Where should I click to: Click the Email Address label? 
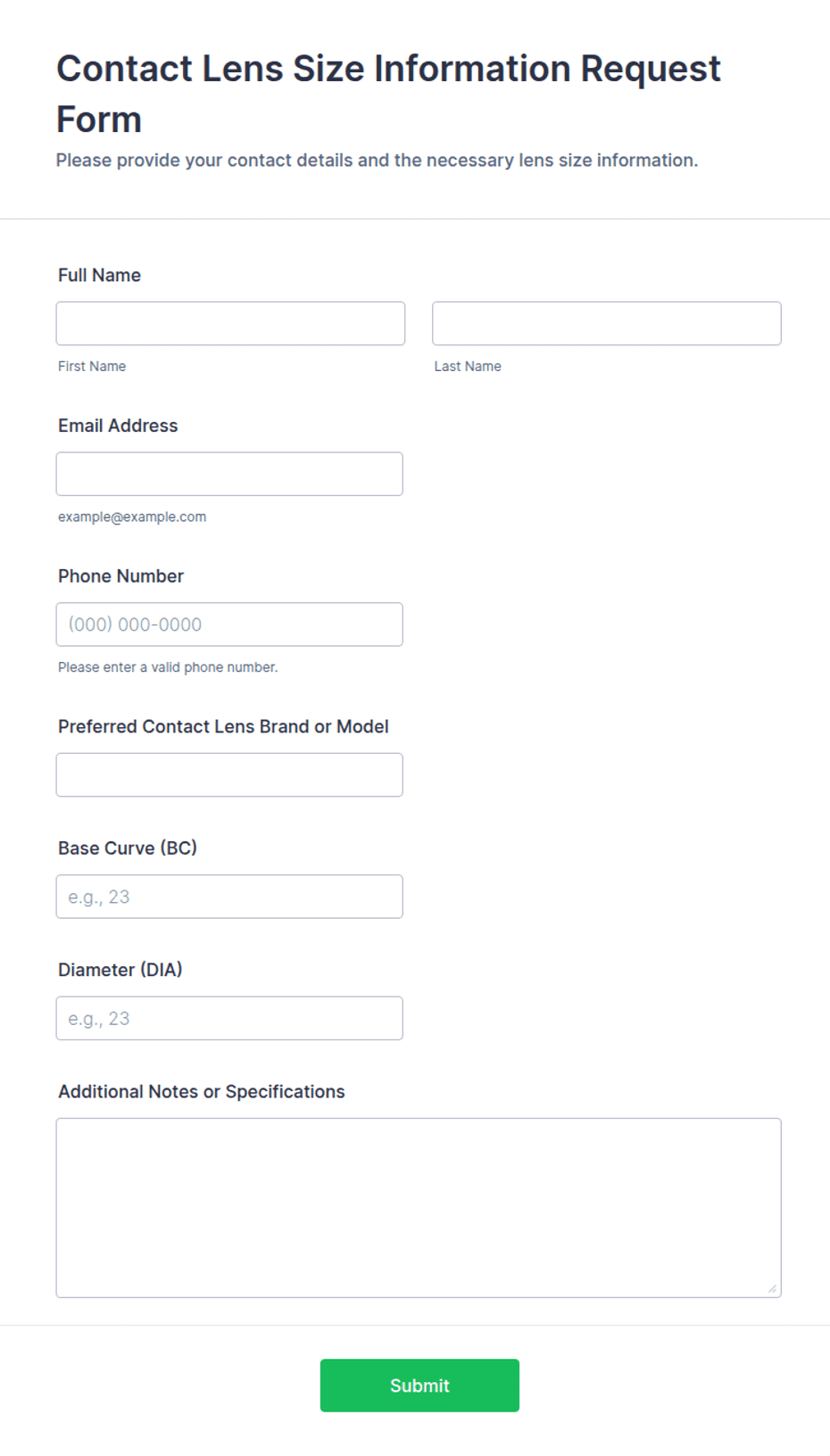tap(118, 426)
